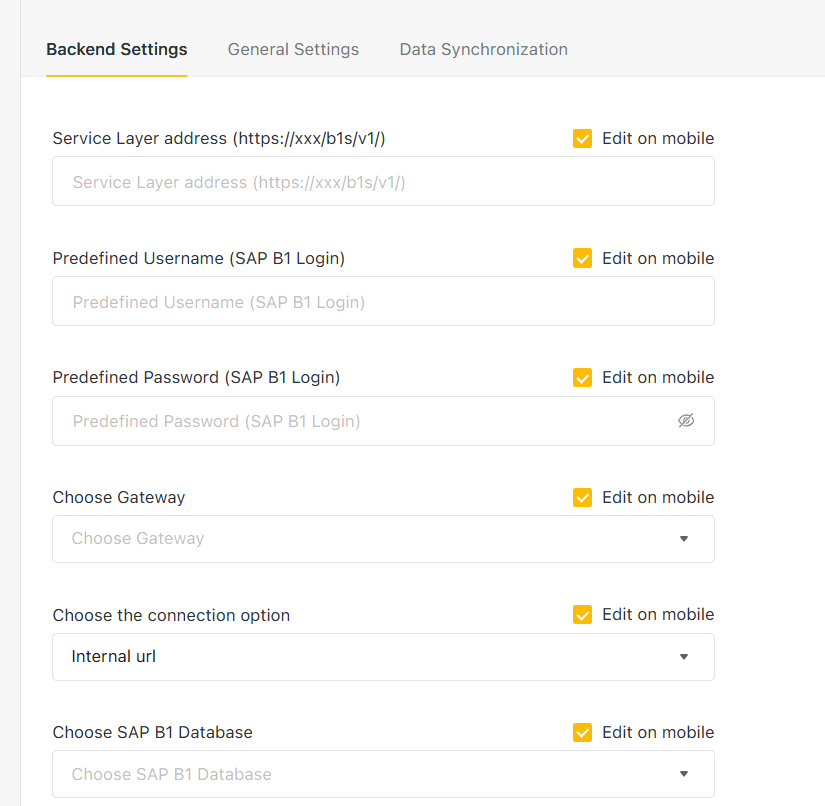
Task: Uncheck Edit on mobile for SAP B1 Database
Action: tap(583, 733)
